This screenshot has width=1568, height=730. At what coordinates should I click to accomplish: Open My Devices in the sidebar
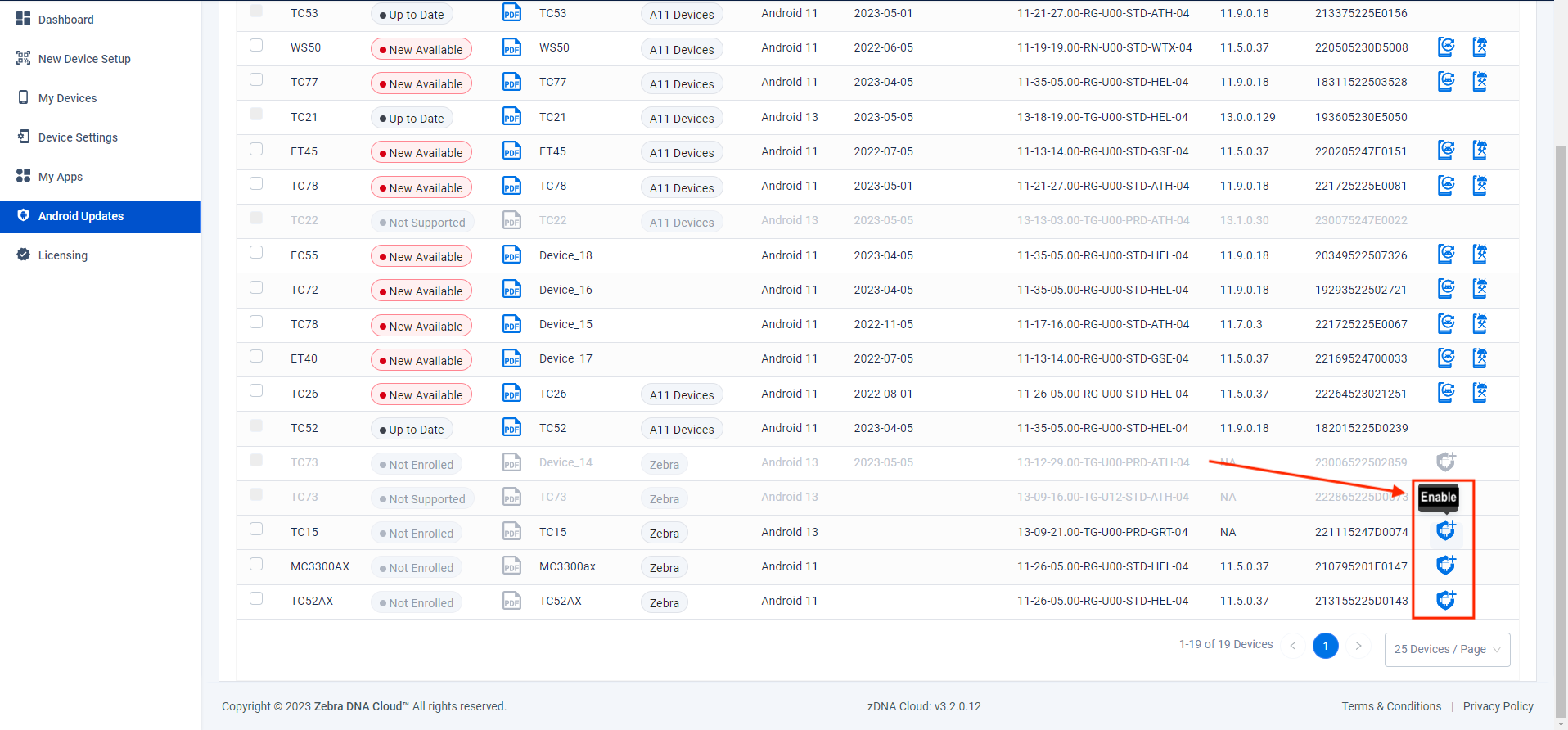tap(67, 98)
